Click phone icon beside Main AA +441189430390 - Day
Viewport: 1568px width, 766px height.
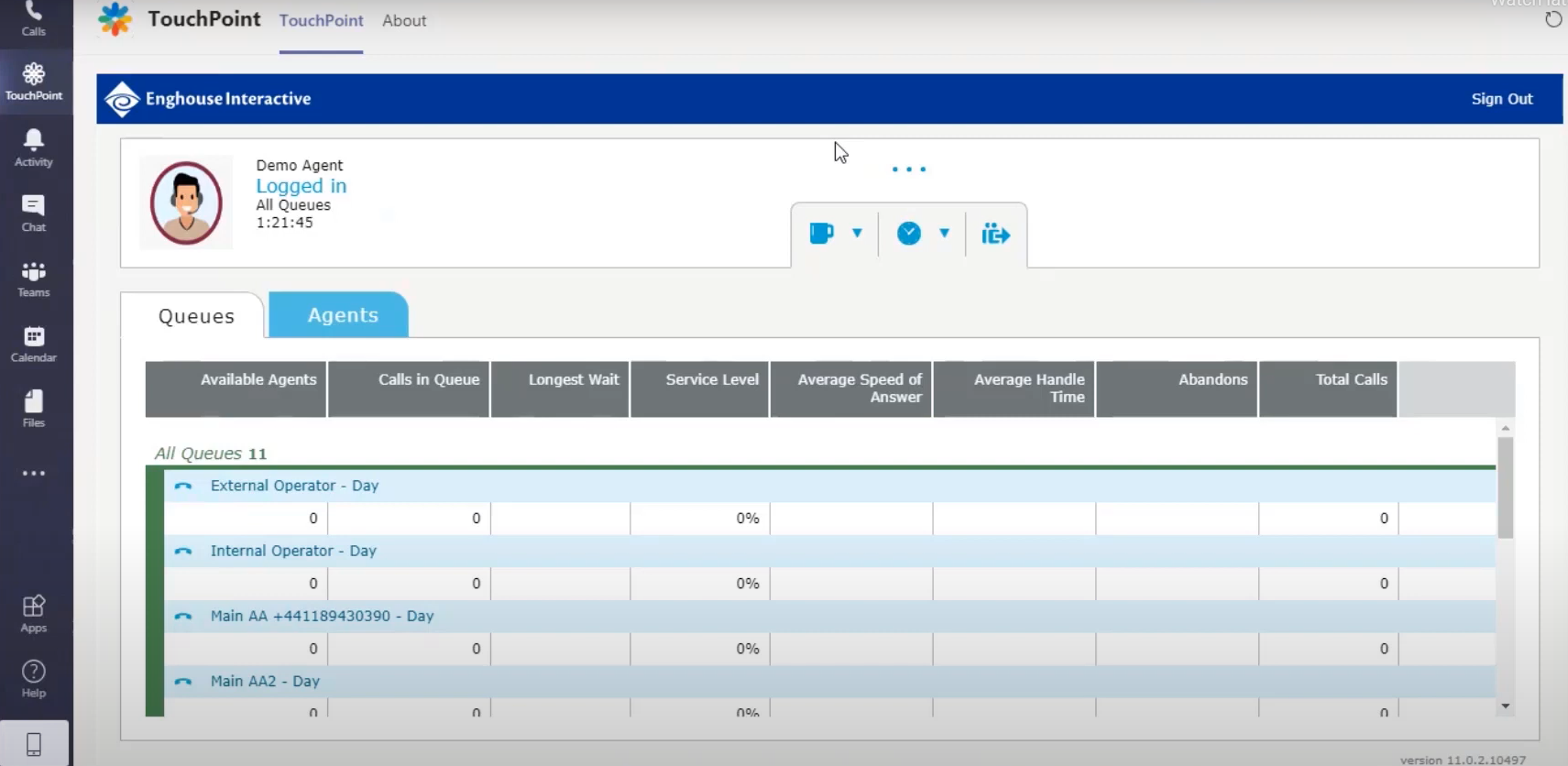click(x=183, y=617)
